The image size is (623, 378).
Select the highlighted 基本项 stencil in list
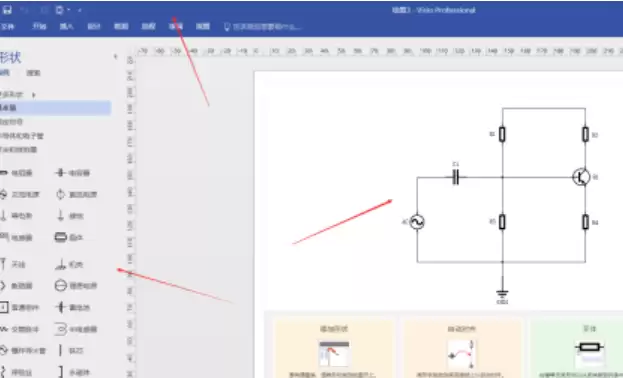[x=55, y=108]
